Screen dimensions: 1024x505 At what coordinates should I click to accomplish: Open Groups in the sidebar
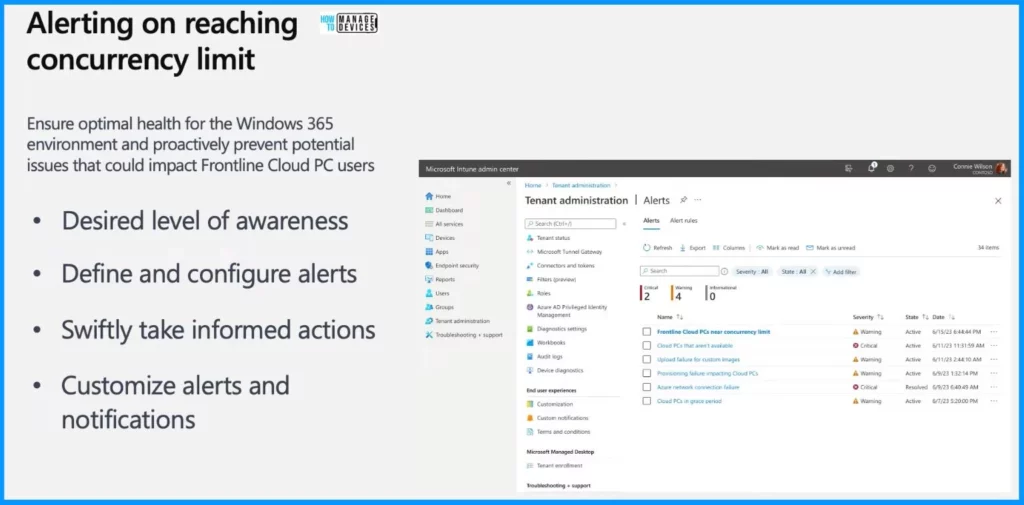(439, 307)
